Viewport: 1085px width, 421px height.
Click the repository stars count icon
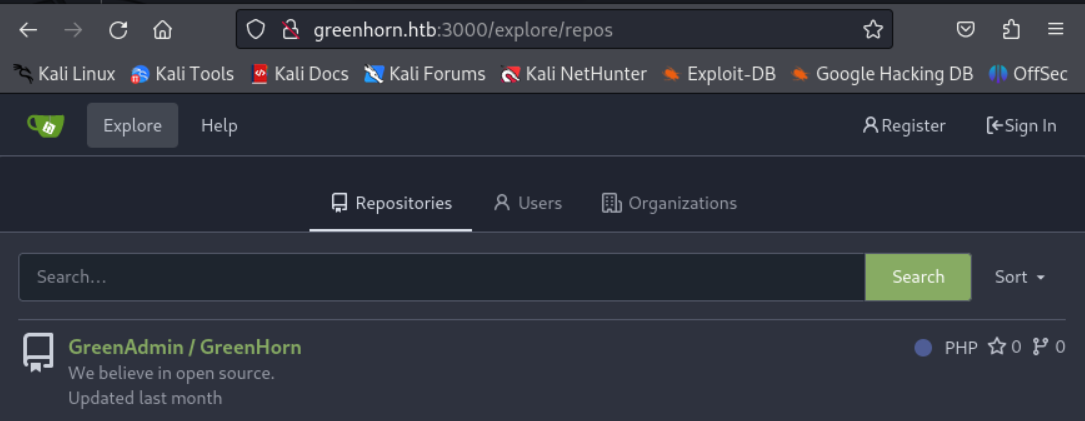click(997, 347)
